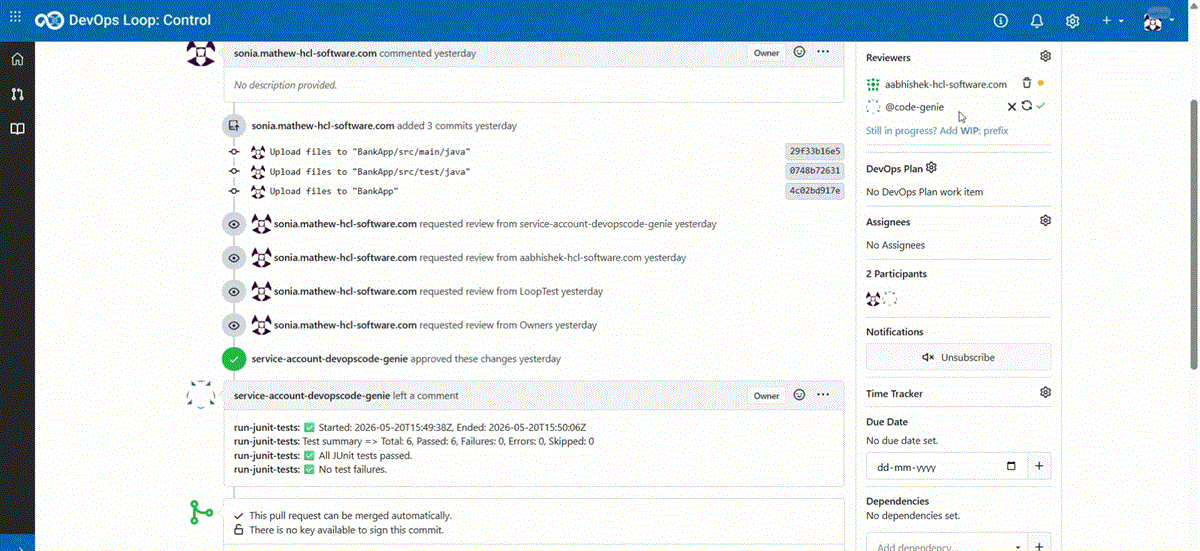1200x551 pixels.
Task: Open the DevOps Plan gear settings
Action: pyautogui.click(x=931, y=168)
